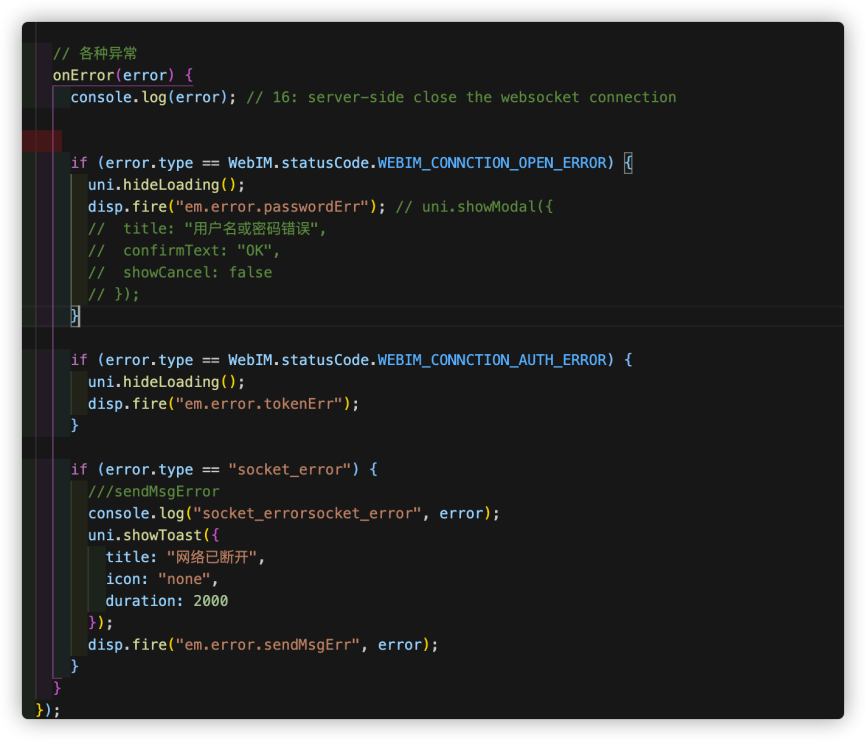Viewport: 866px width, 741px height.
Task: Click the commented showCancel: false line
Action: point(180,272)
